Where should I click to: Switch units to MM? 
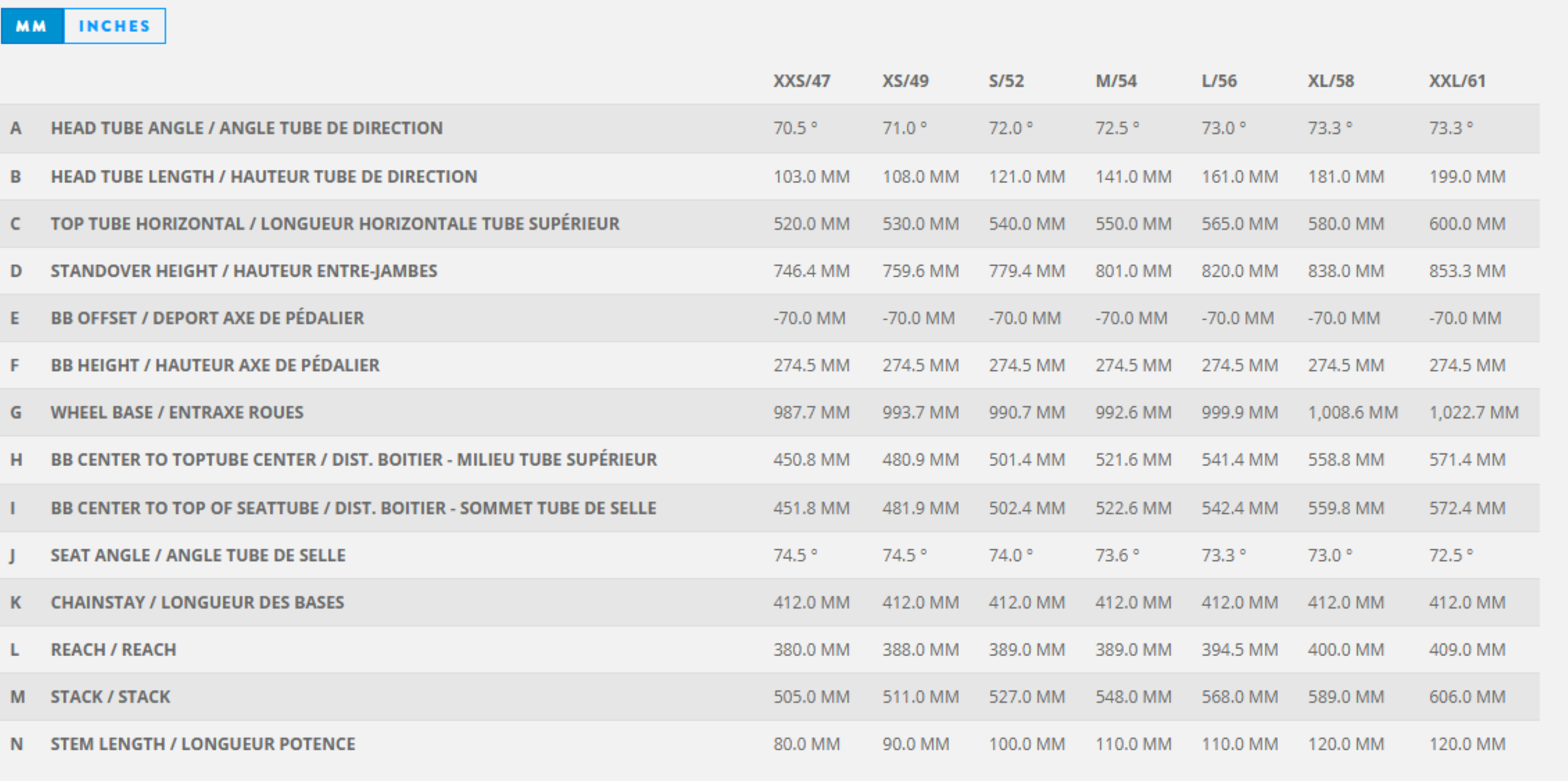[32, 26]
